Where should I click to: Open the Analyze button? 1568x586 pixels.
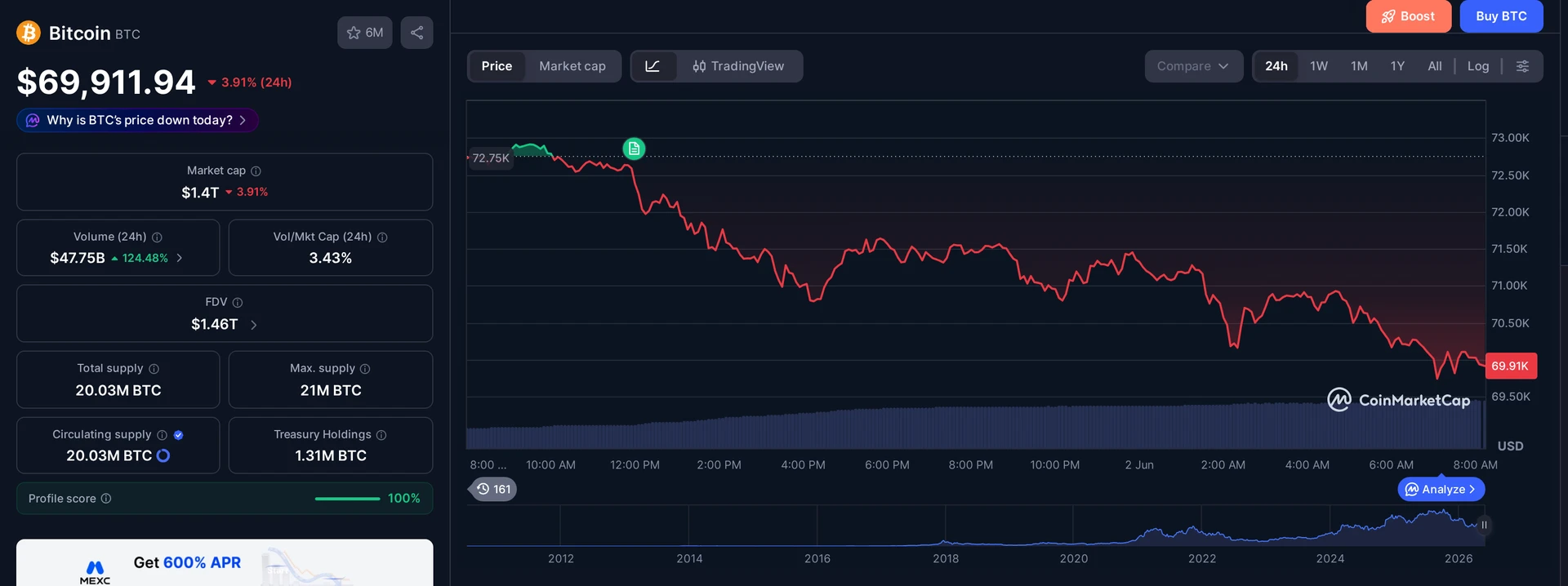pyautogui.click(x=1441, y=489)
